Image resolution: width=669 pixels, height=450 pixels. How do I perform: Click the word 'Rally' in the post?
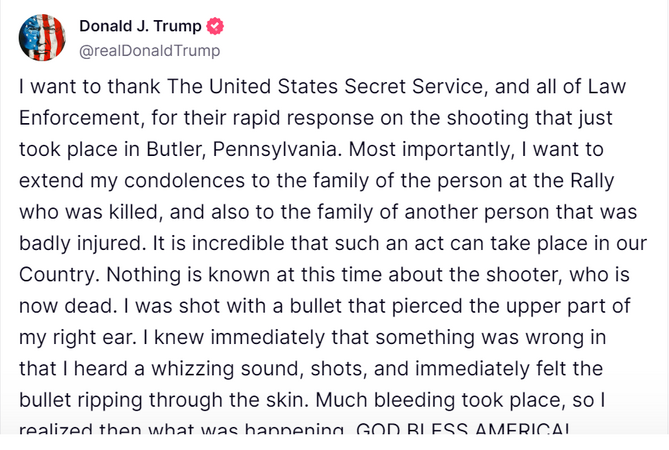(592, 181)
